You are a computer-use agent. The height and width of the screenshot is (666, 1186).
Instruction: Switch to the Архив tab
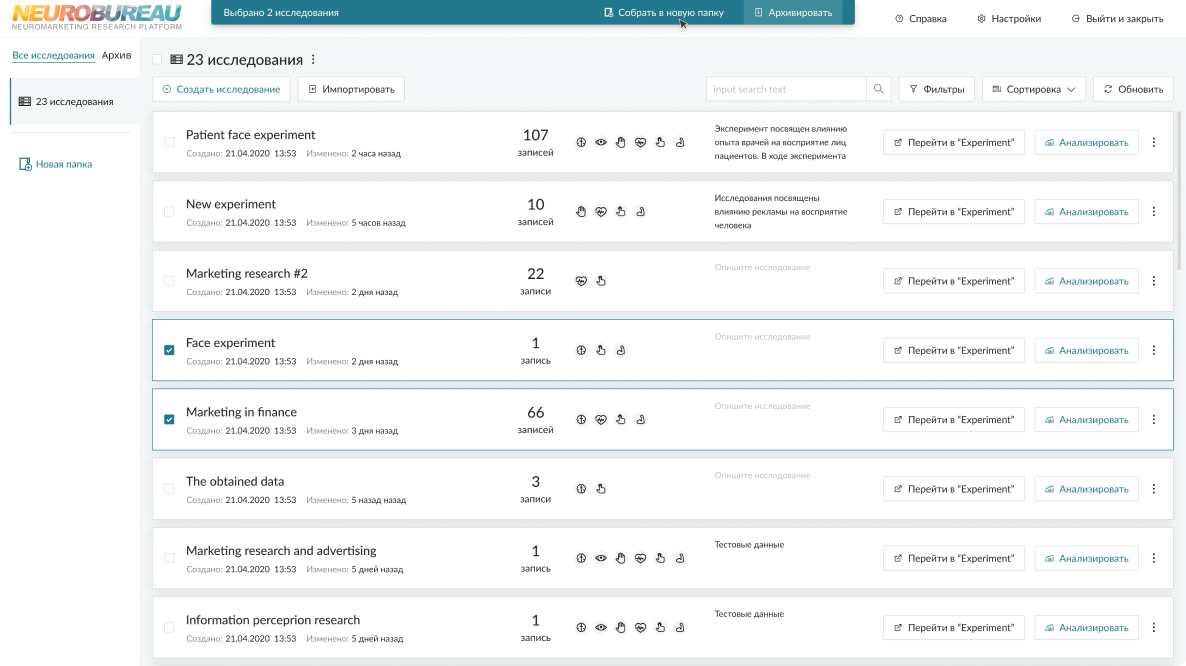[116, 55]
